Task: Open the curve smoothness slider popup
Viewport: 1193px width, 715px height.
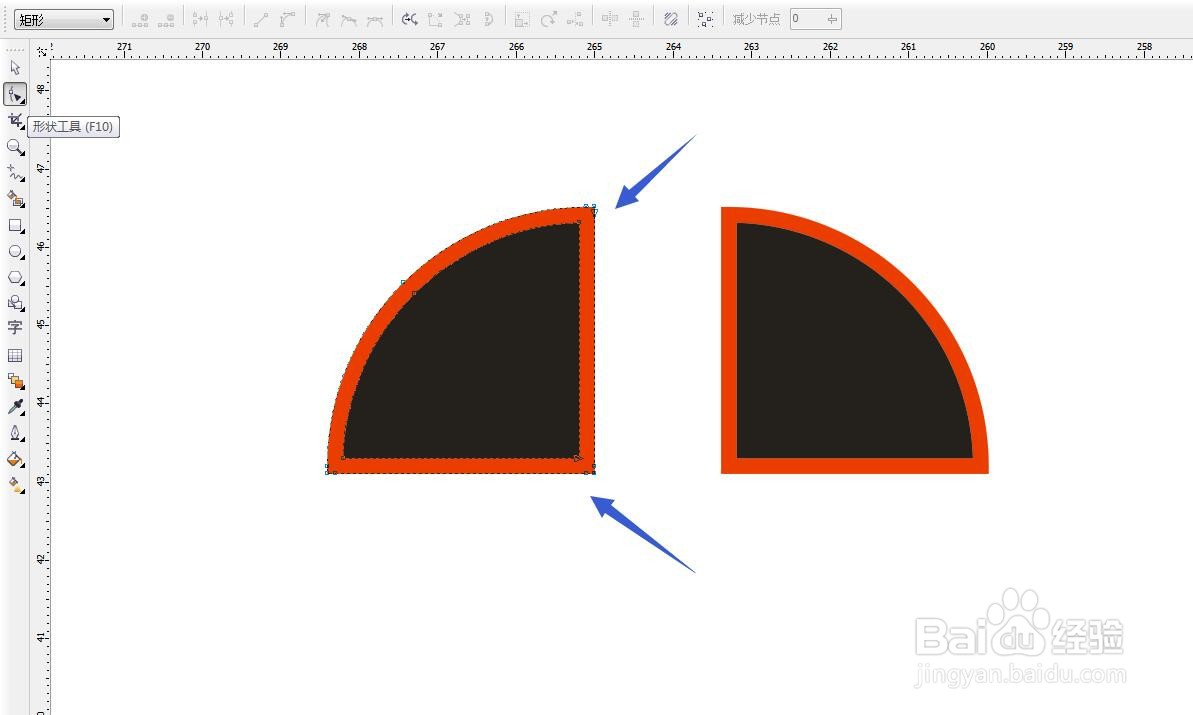Action: point(832,19)
